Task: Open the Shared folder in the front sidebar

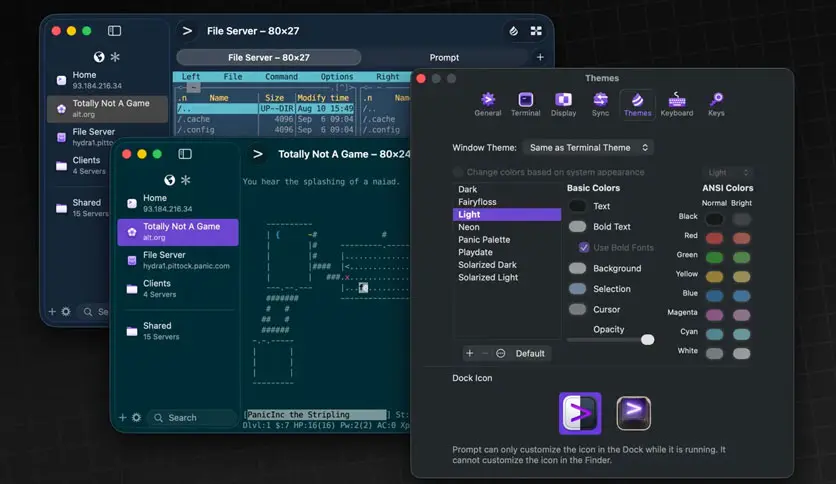Action: (x=178, y=331)
